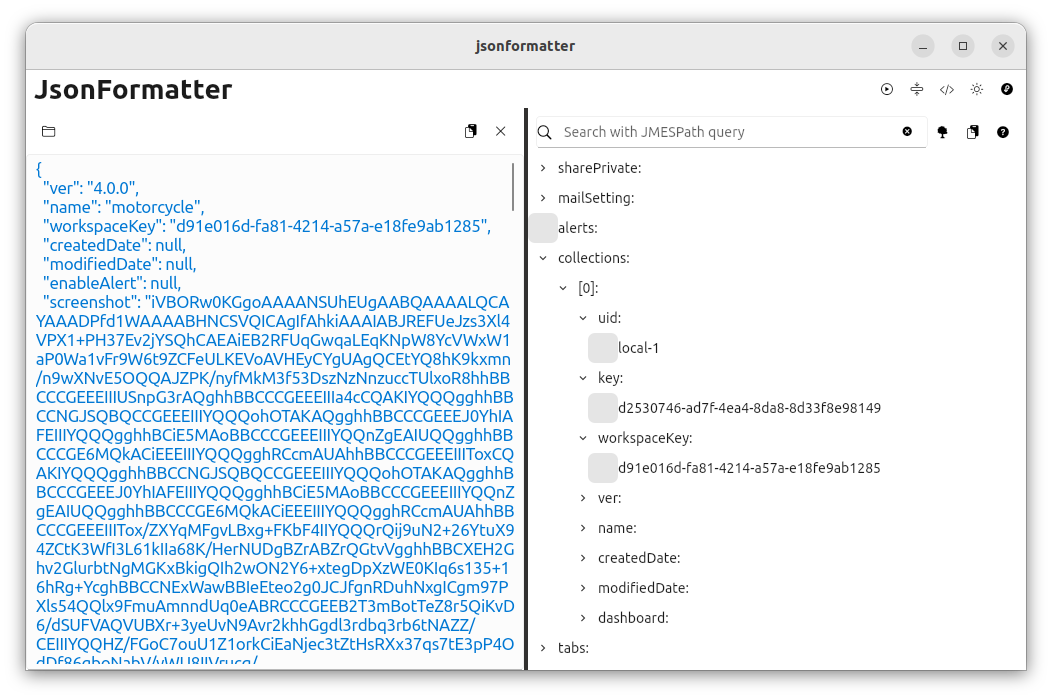Viewport: 1052px width, 699px height.
Task: Click the open folder icon in left panel
Action: tap(47, 131)
